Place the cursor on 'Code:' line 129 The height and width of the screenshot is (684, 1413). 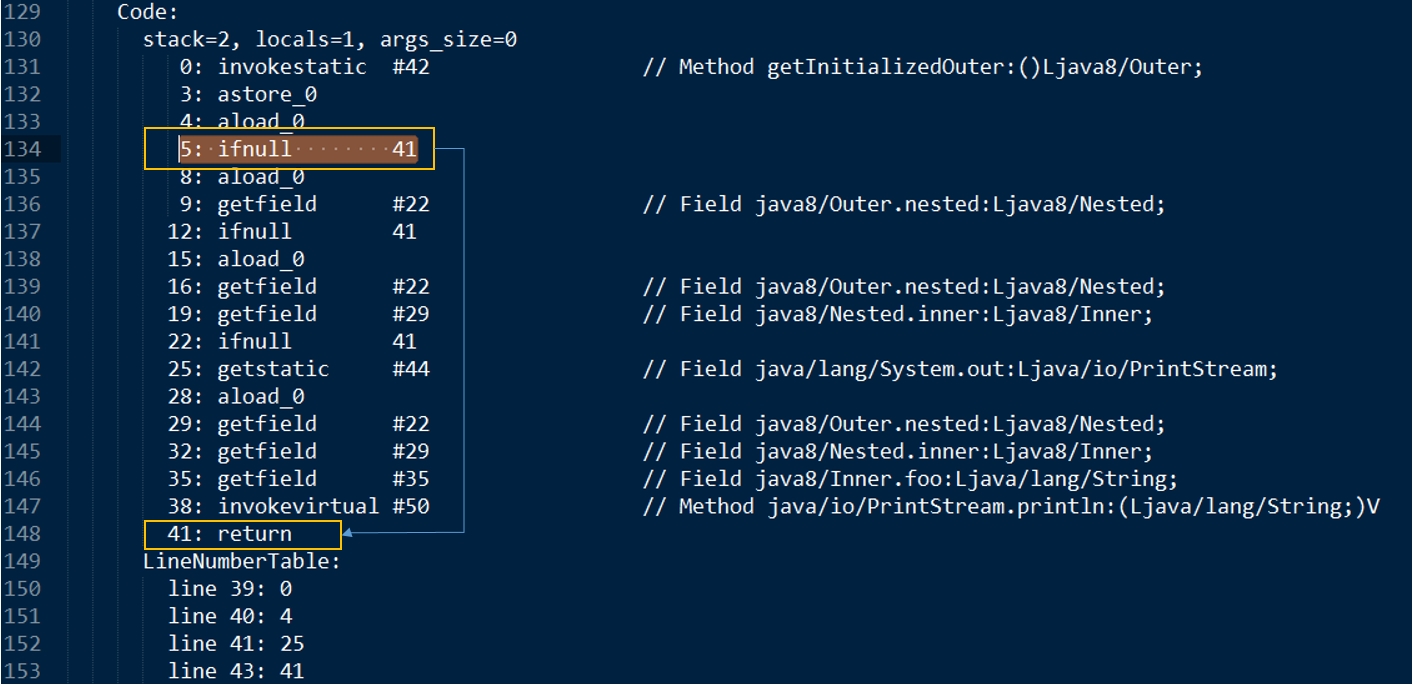pyautogui.click(x=149, y=13)
